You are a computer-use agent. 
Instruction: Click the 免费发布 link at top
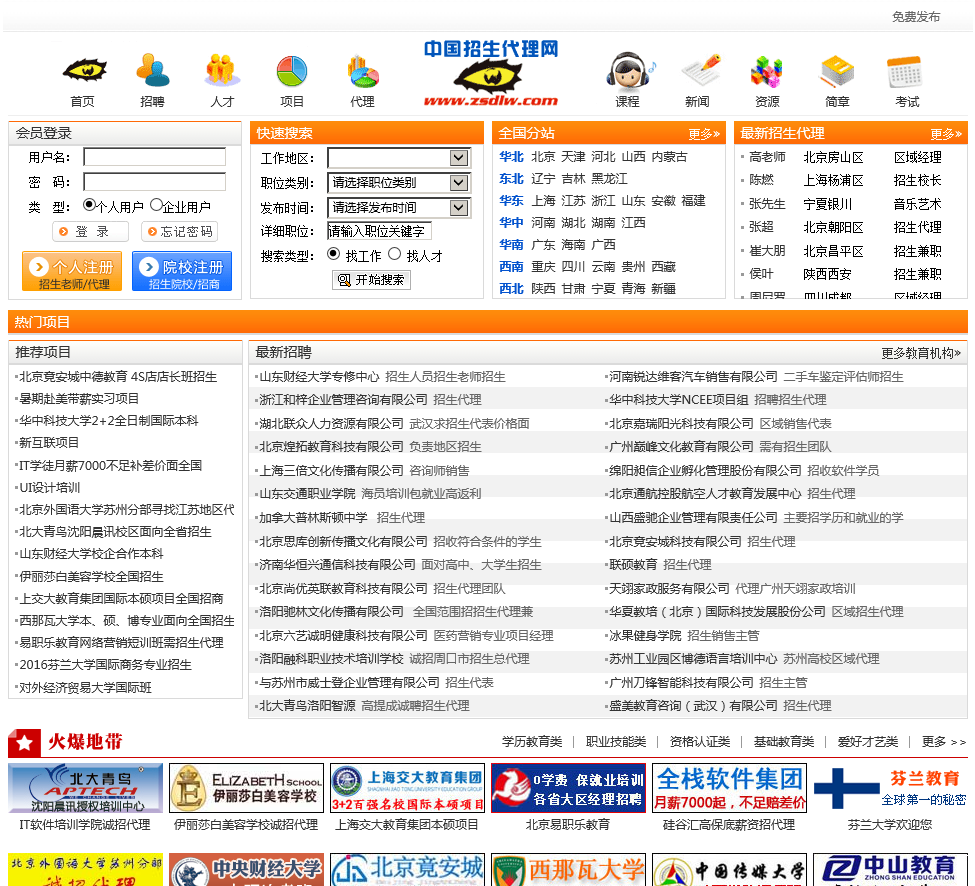click(x=916, y=17)
